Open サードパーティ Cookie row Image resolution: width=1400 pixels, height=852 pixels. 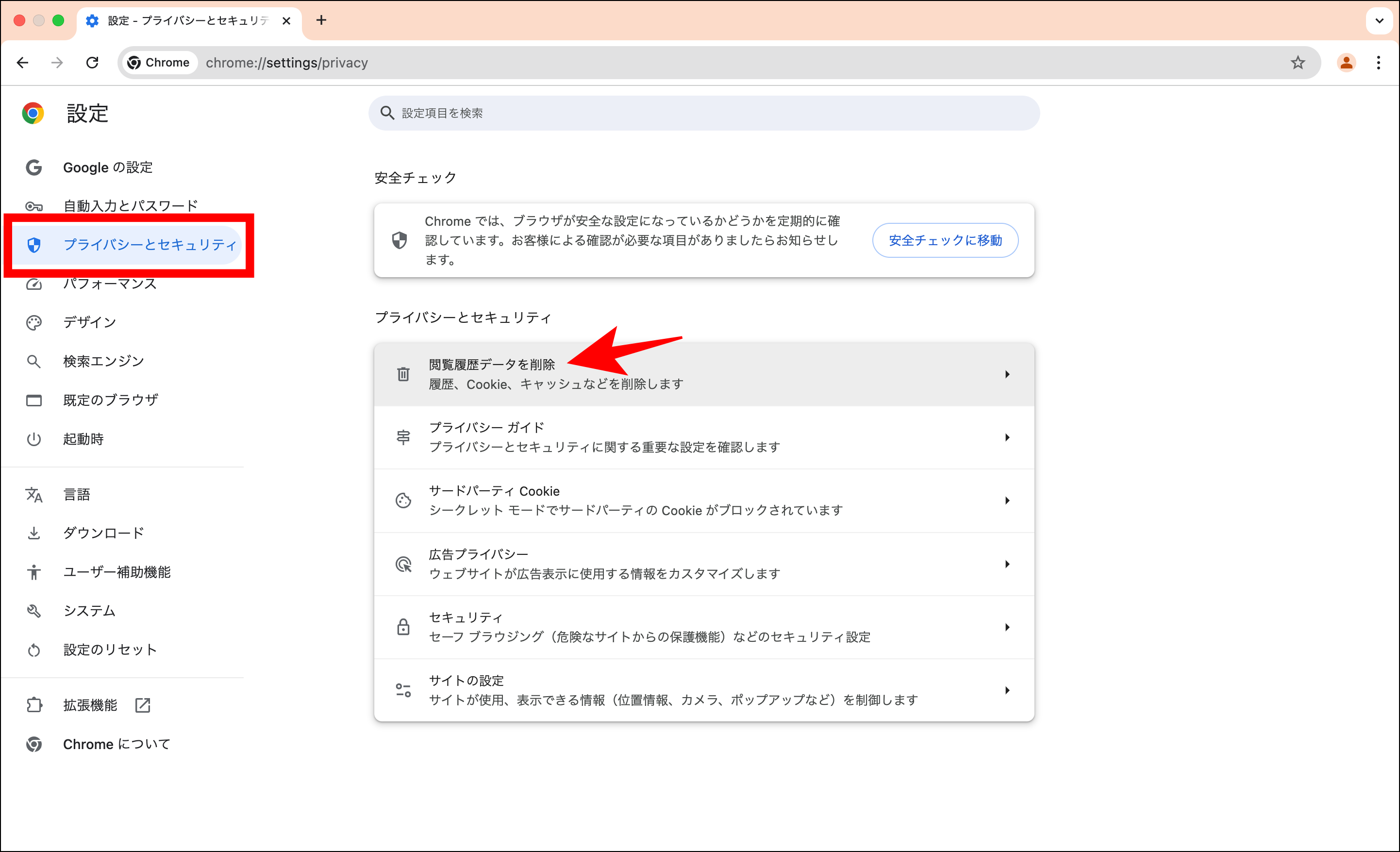704,501
